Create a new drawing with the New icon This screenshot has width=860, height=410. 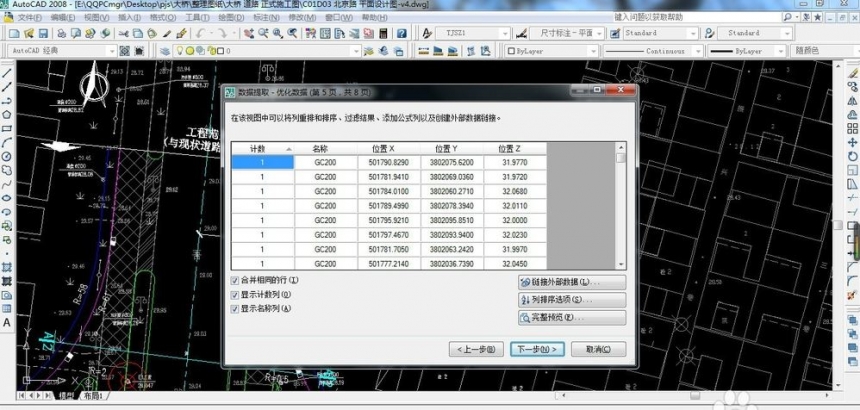click(15, 33)
